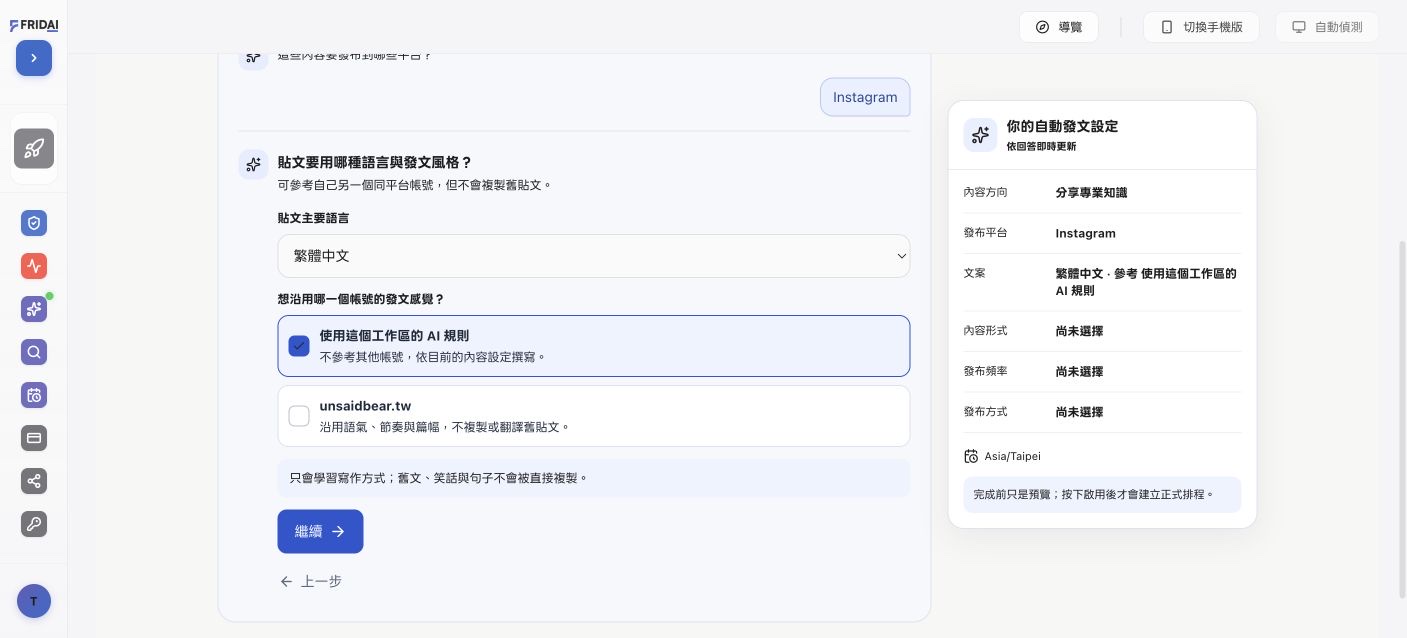Open the red activity pulse sidebar icon

coord(34,266)
